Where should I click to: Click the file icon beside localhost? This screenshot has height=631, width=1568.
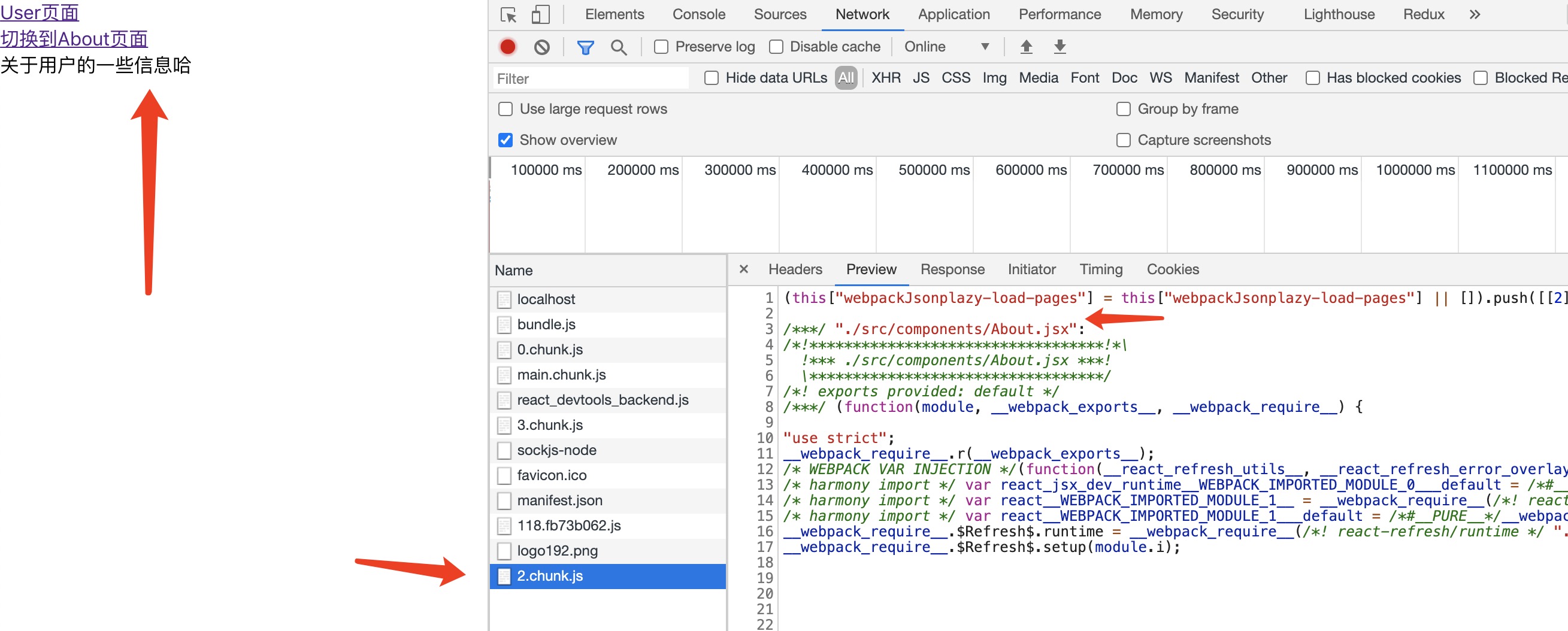pyautogui.click(x=504, y=299)
